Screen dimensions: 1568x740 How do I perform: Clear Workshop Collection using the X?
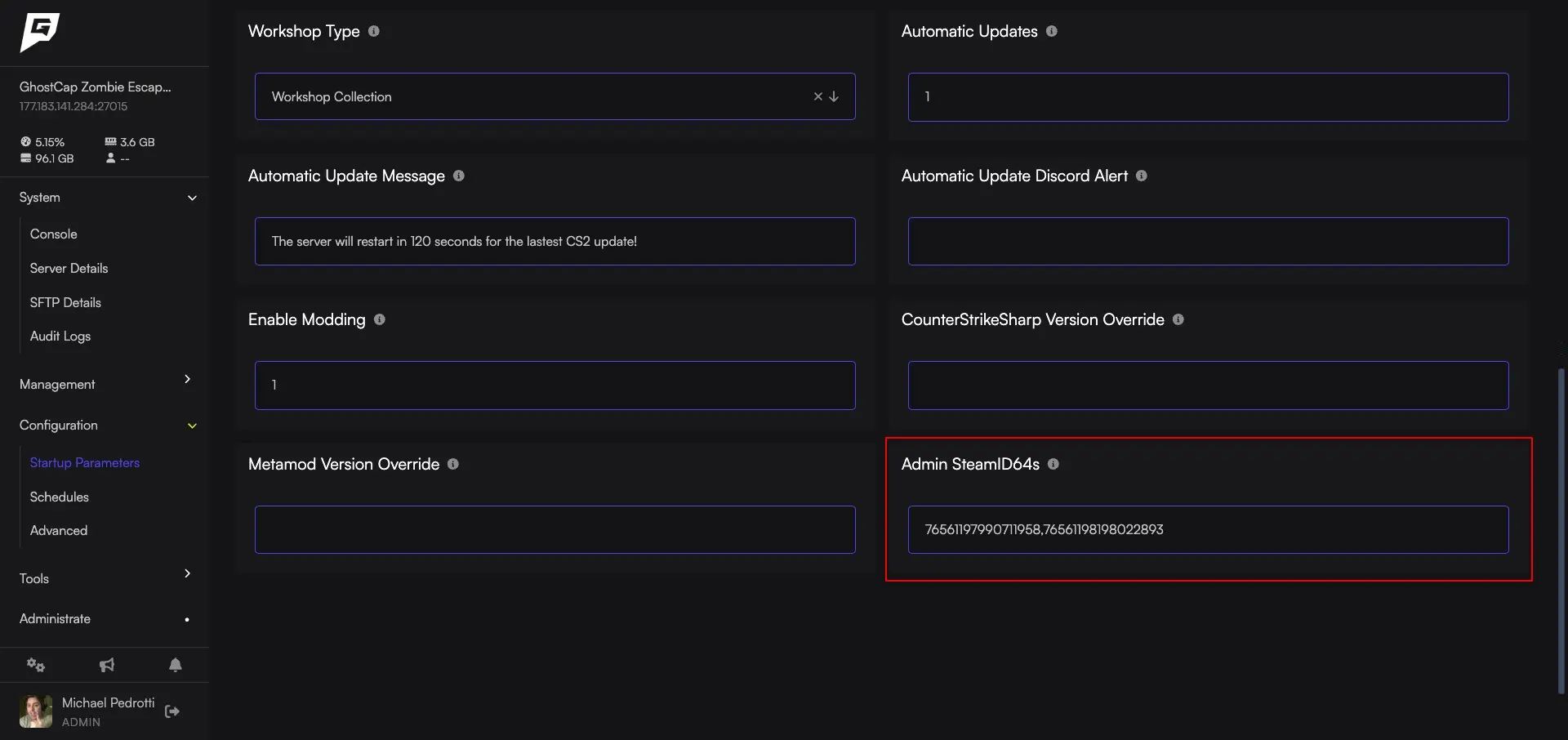[818, 96]
